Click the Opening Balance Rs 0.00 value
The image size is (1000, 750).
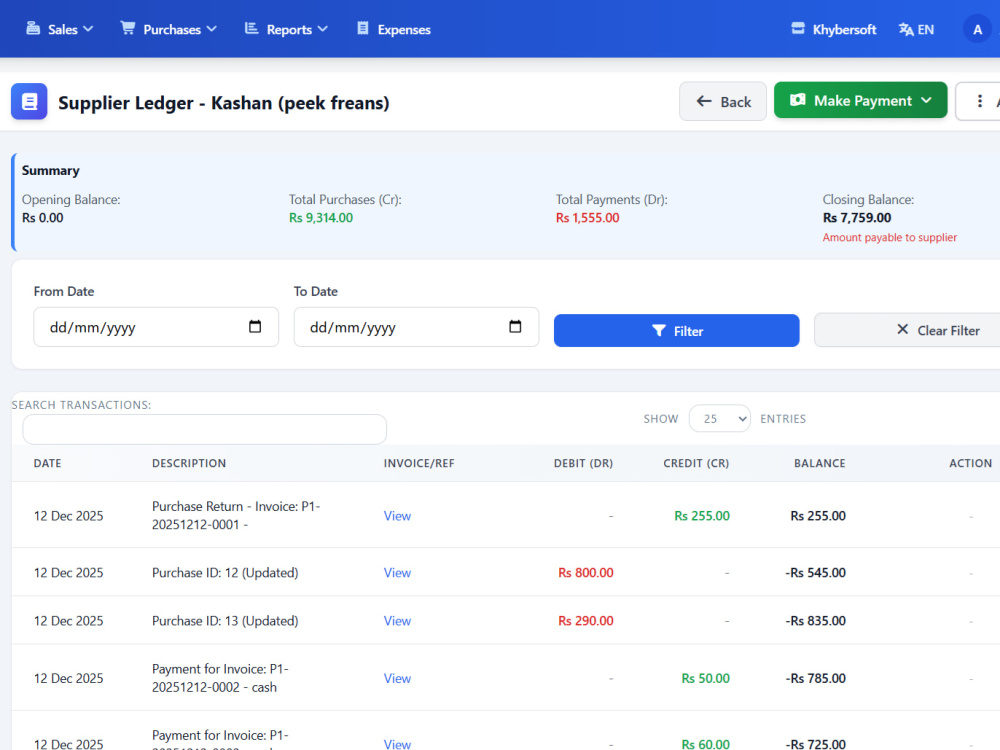[x=43, y=217]
